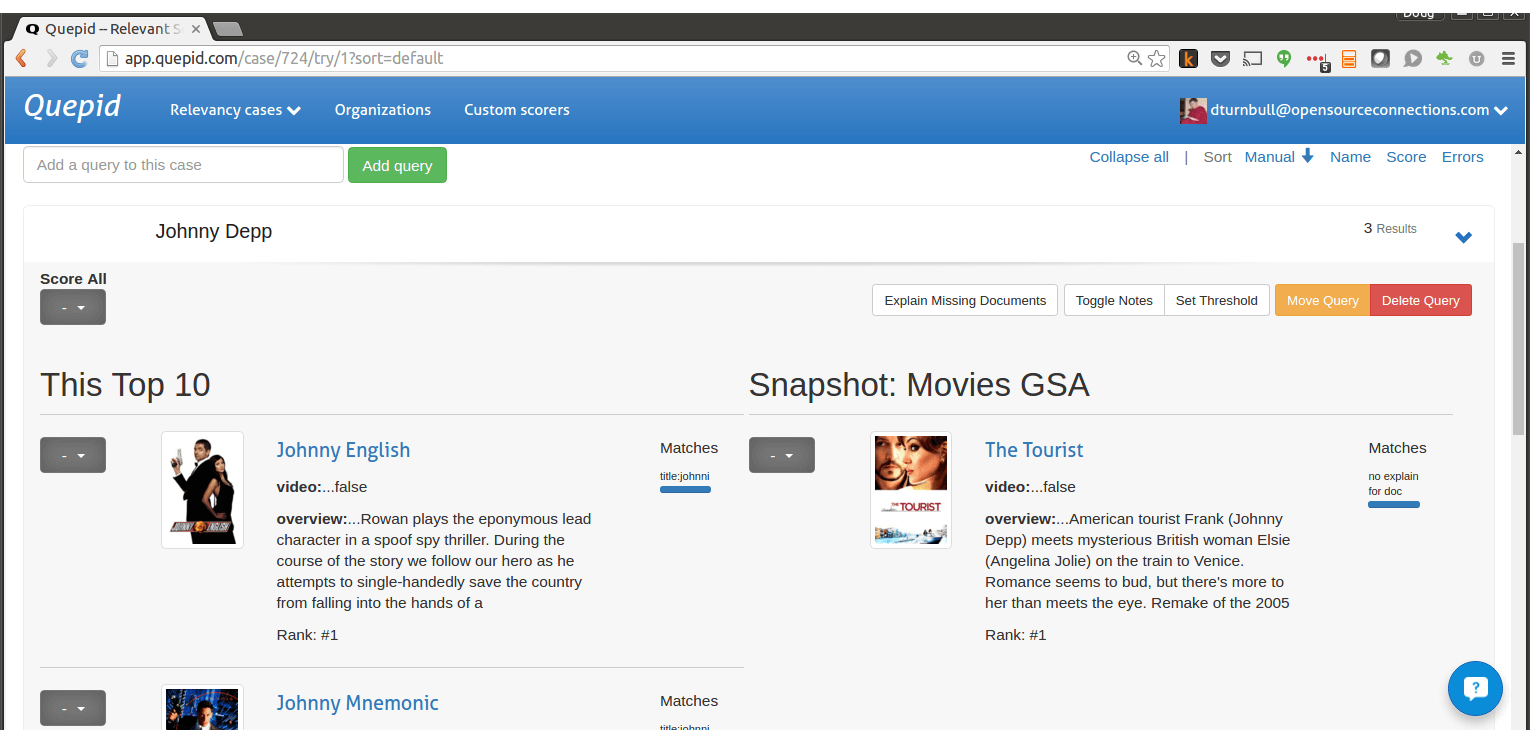Open the Chrome hamburger menu

[x=1508, y=59]
